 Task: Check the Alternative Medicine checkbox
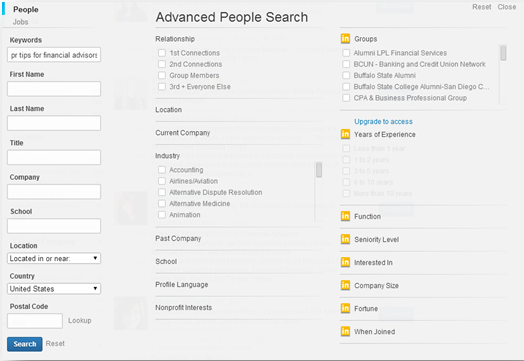click(x=162, y=203)
